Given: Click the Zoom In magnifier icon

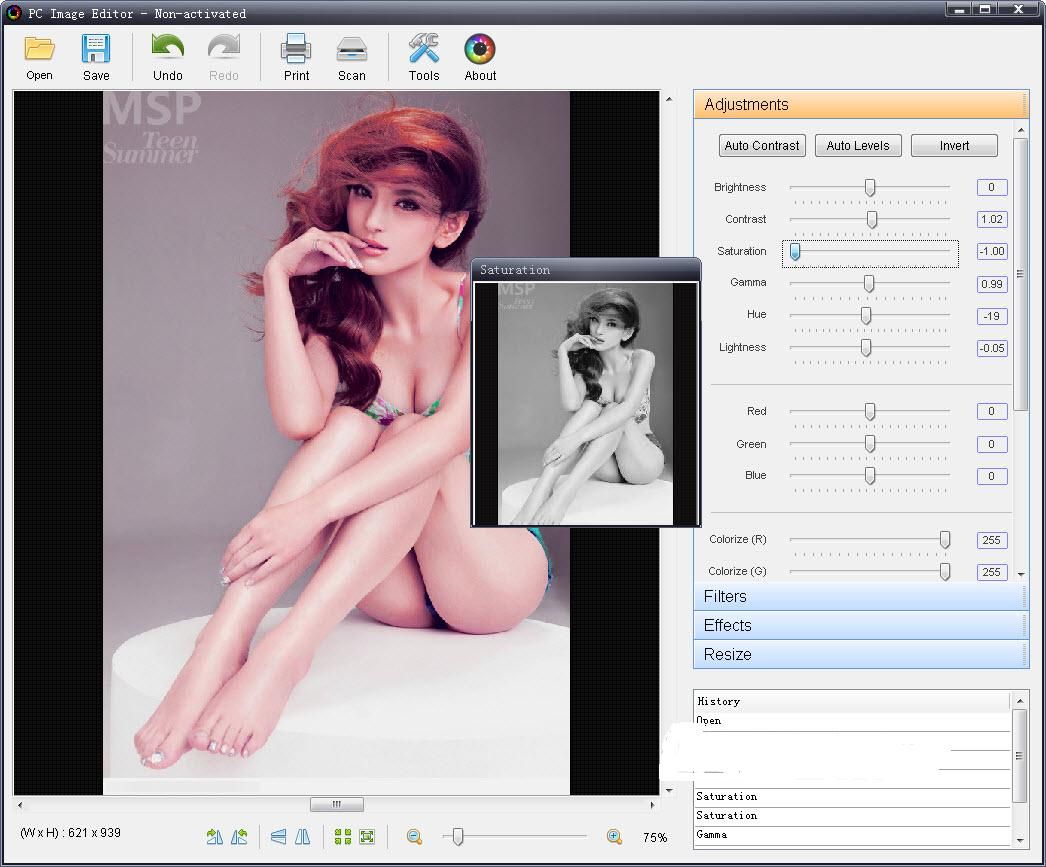Looking at the screenshot, I should click(x=613, y=836).
